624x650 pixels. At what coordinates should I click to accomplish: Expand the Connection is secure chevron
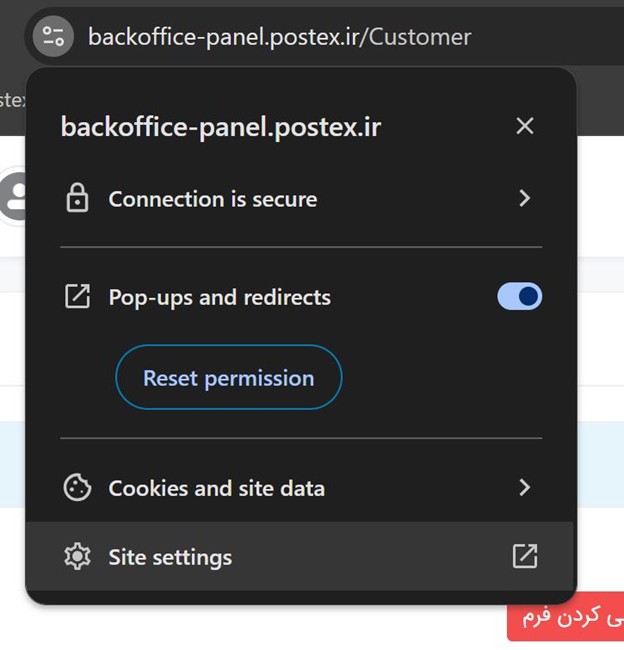tap(525, 198)
